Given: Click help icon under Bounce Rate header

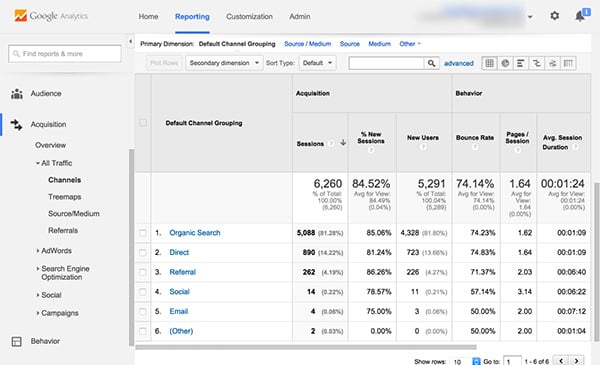Looking at the screenshot, I should [475, 146].
